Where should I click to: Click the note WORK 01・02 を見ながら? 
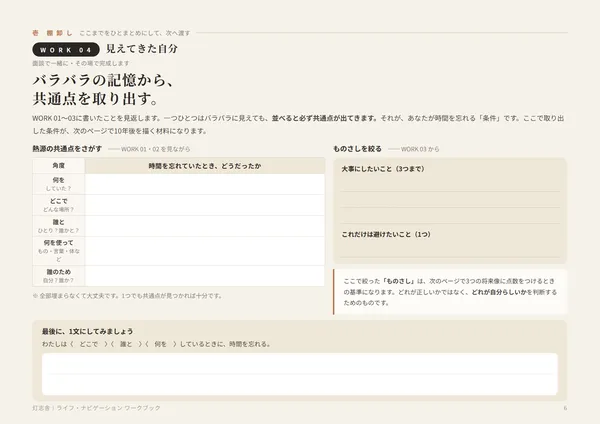pyautogui.click(x=155, y=149)
